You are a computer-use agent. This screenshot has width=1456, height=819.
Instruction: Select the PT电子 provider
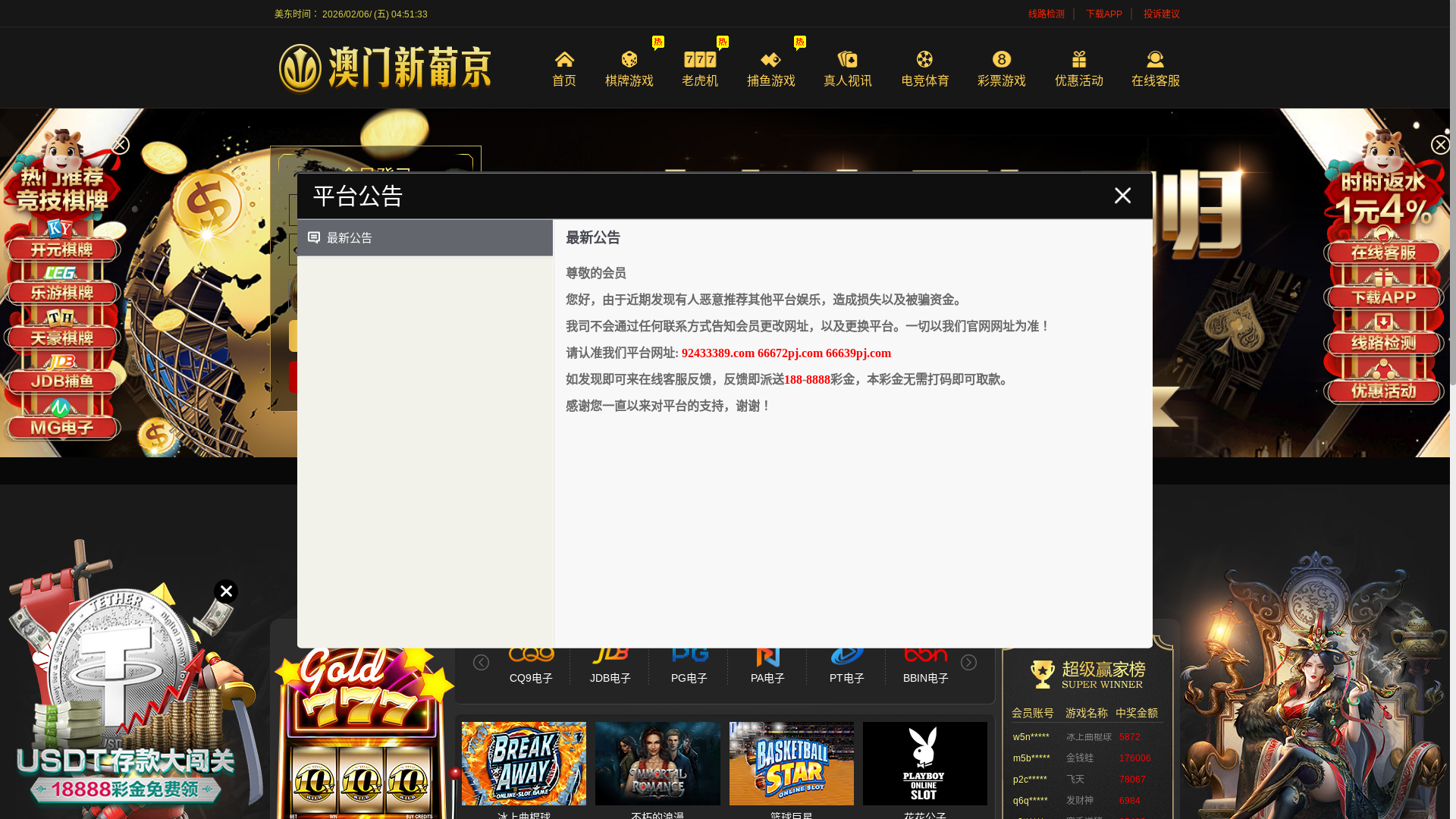(x=847, y=666)
